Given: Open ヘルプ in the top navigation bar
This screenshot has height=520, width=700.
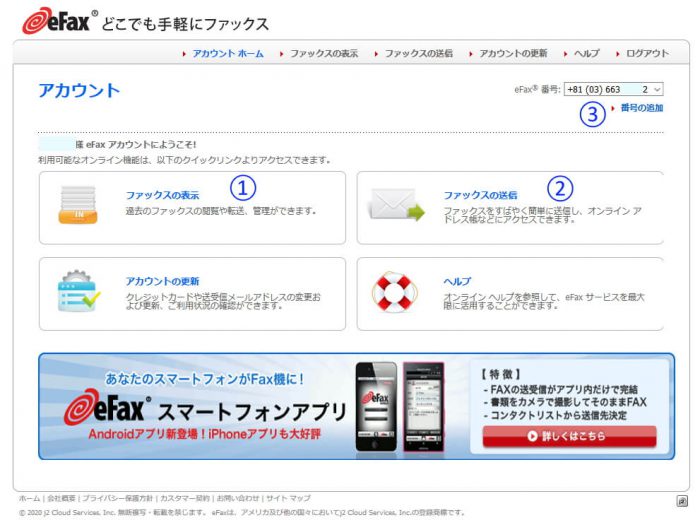Looking at the screenshot, I should coord(587,54).
